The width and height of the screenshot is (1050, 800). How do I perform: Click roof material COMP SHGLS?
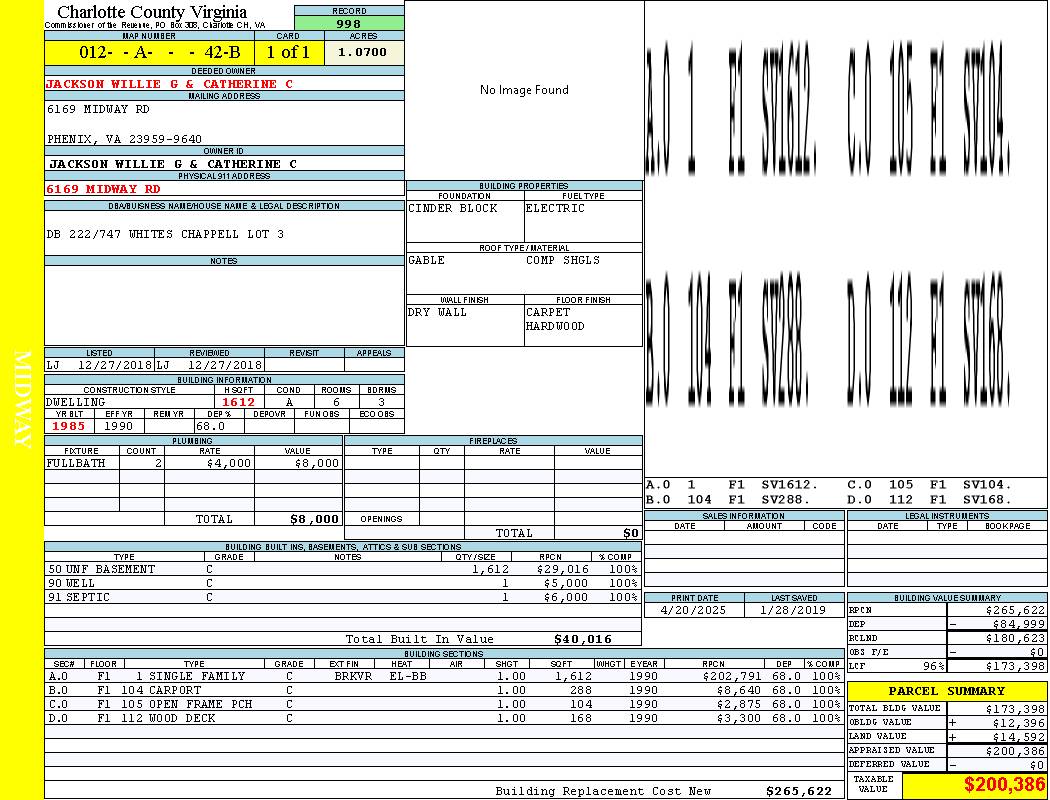click(563, 260)
